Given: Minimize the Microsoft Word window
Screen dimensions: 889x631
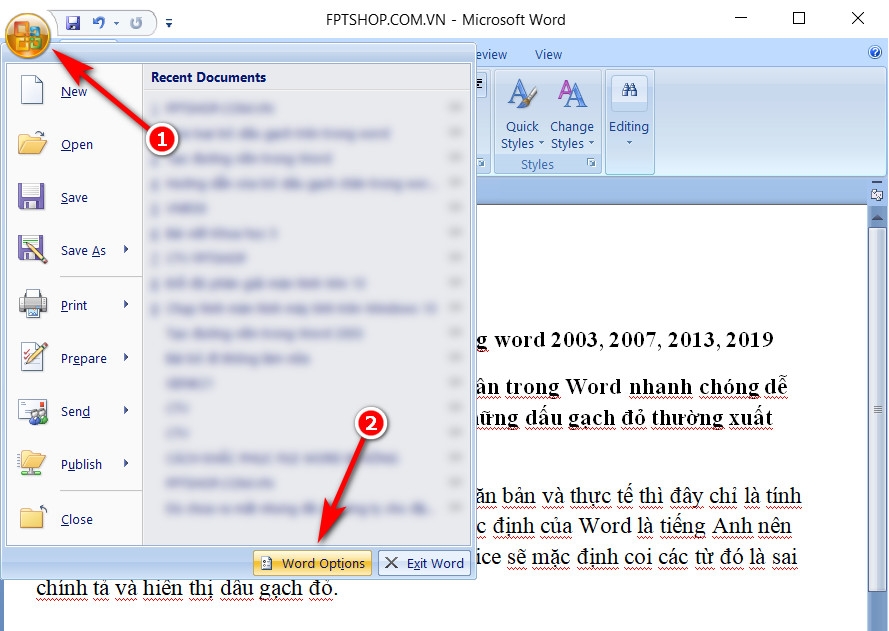Looking at the screenshot, I should [x=740, y=18].
